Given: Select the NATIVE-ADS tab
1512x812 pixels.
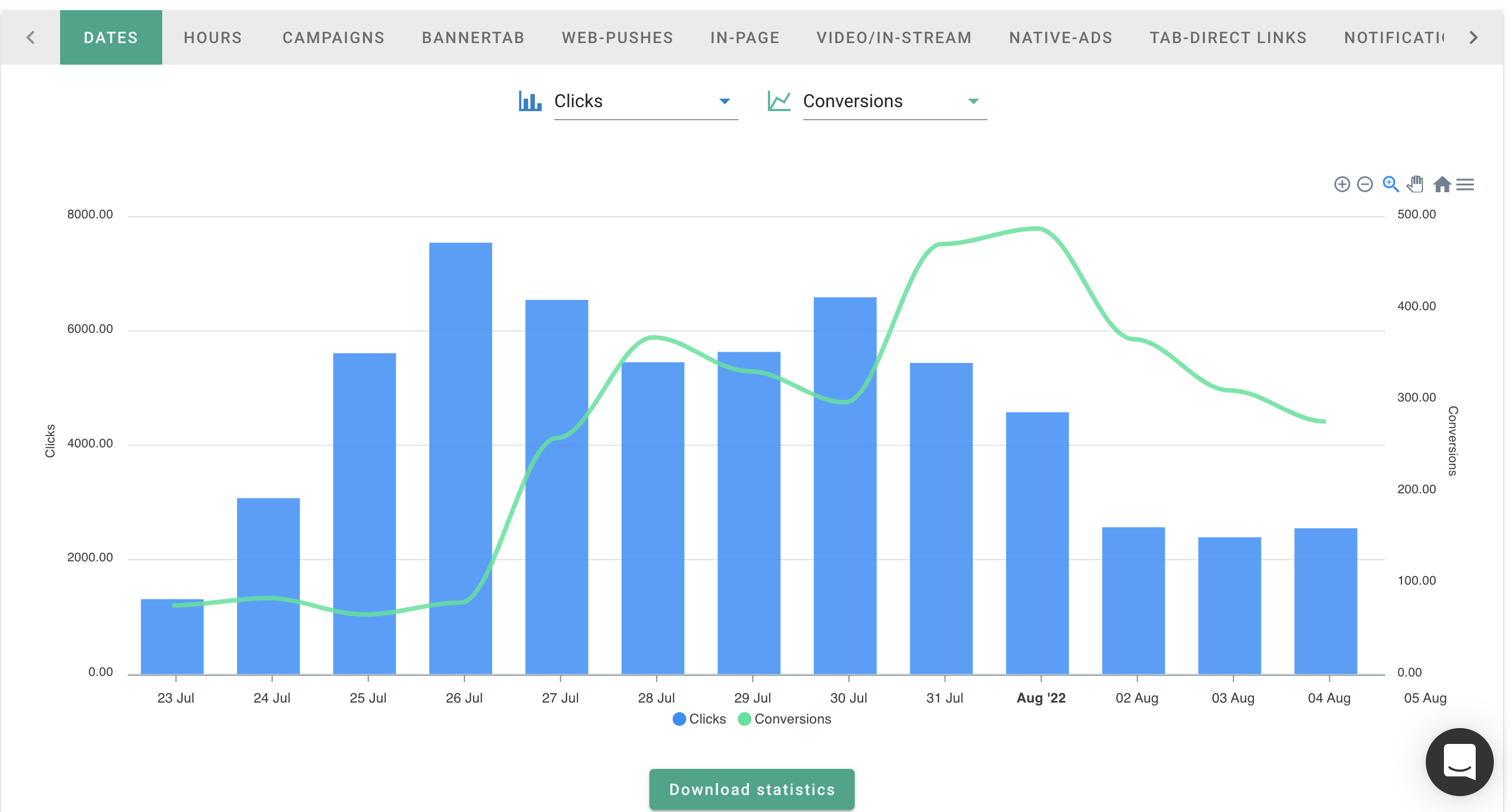Looking at the screenshot, I should tap(1061, 37).
